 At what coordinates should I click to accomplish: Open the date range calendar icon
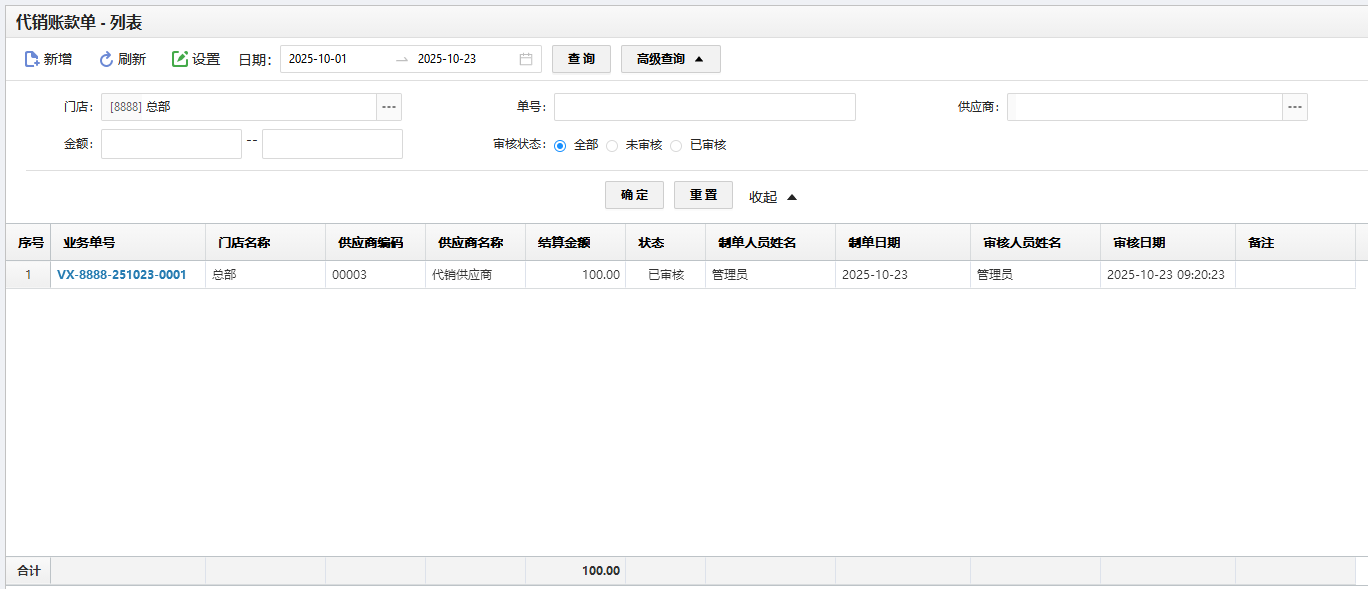pyautogui.click(x=526, y=59)
